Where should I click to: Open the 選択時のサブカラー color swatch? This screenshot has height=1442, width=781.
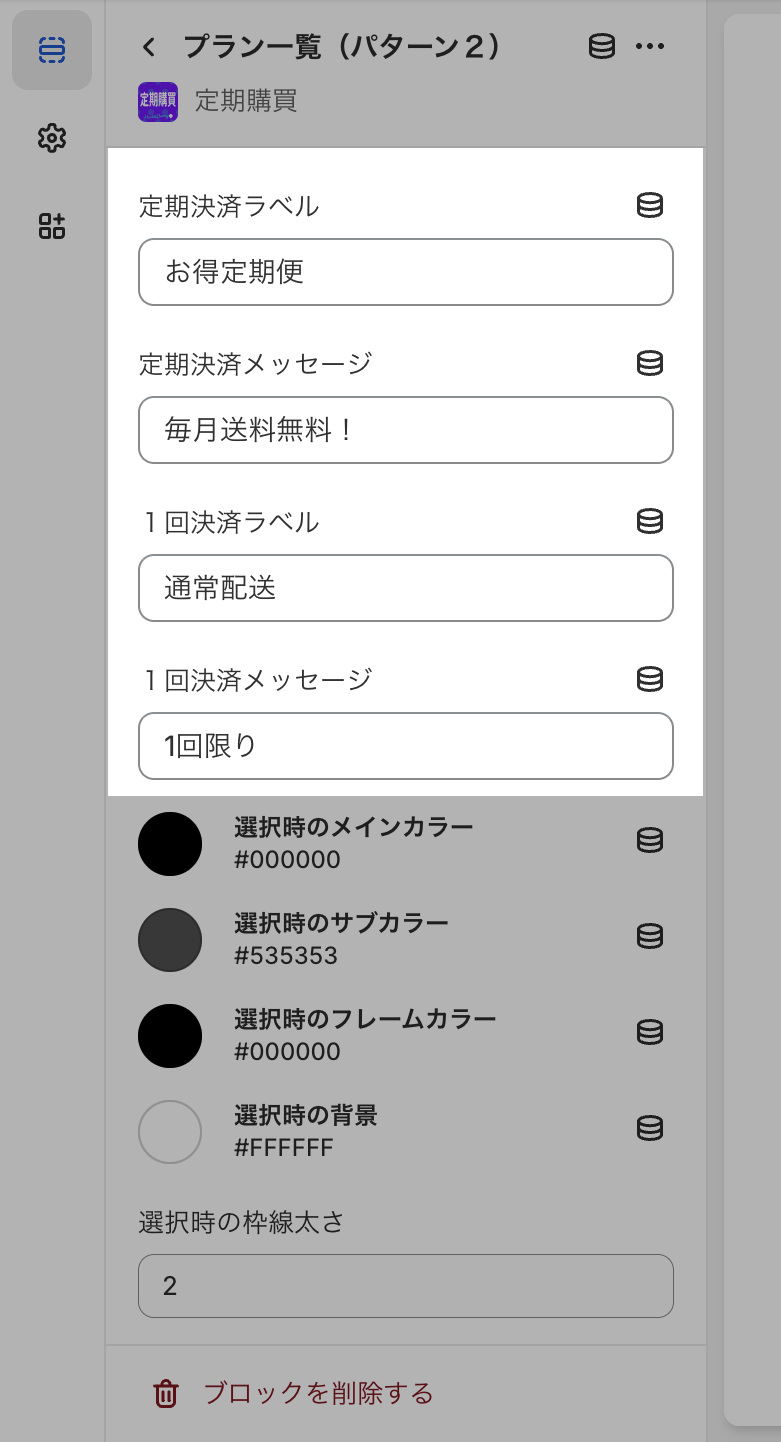[x=170, y=940]
